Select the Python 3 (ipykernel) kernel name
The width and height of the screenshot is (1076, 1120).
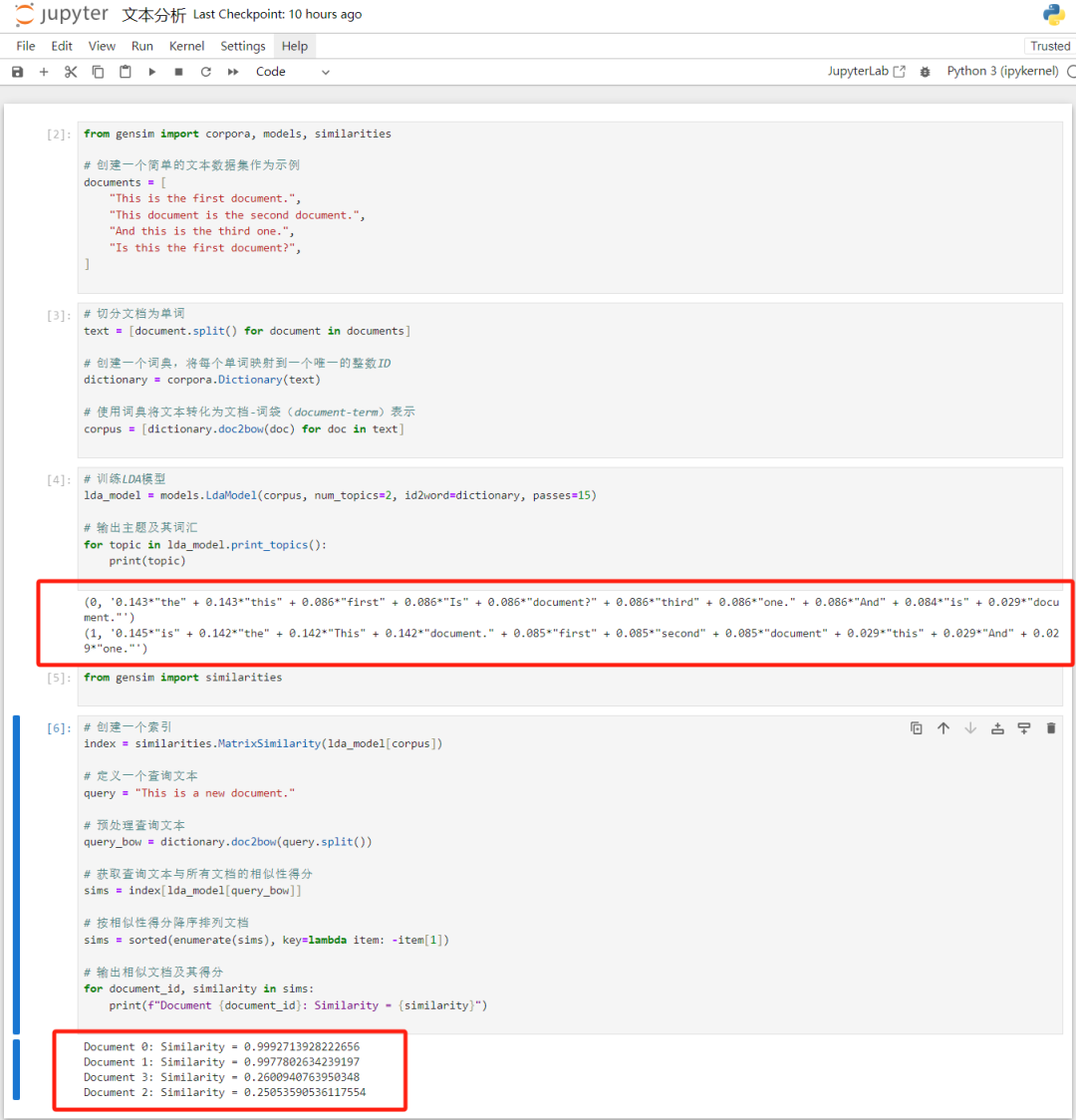pos(1002,71)
